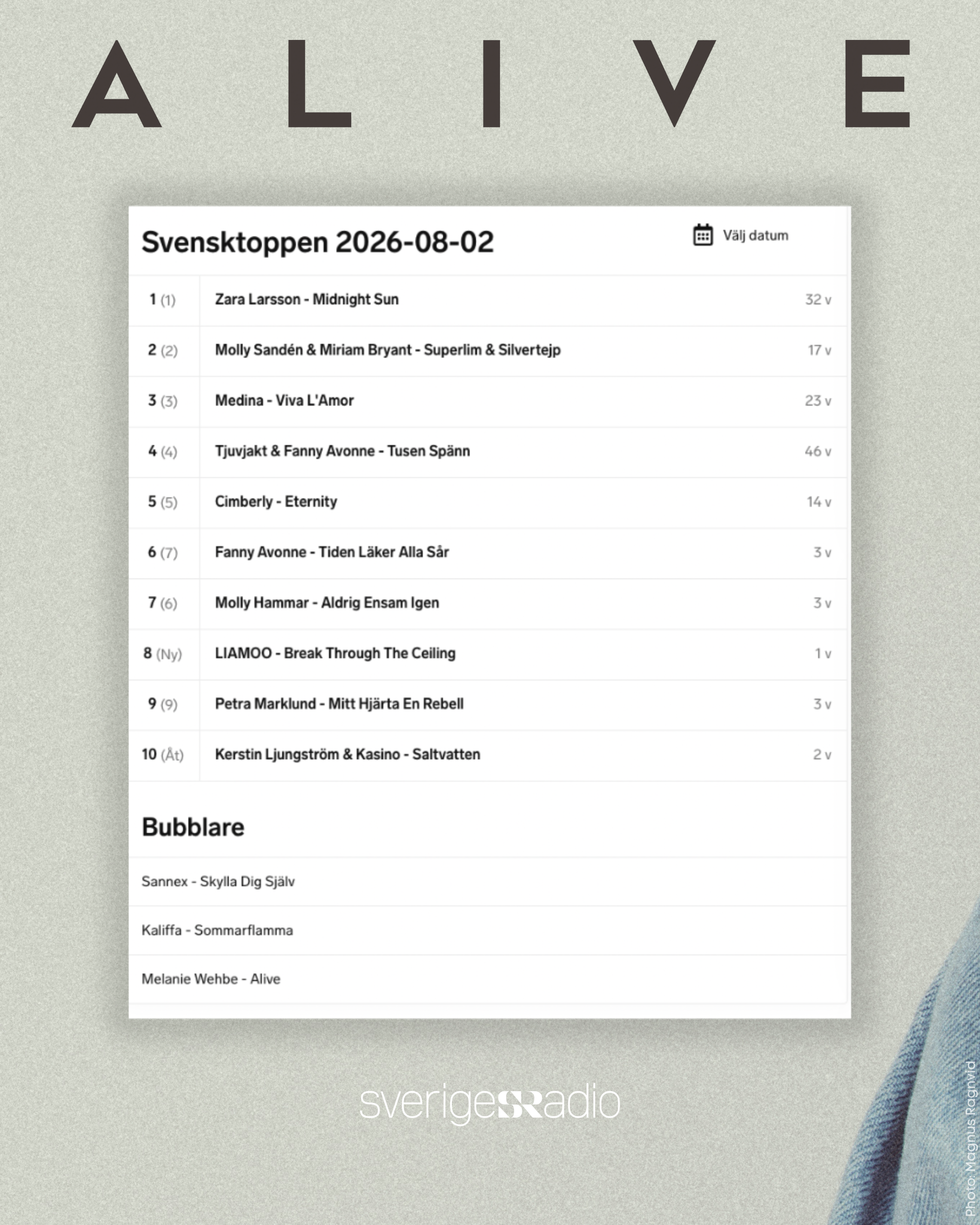980x1225 pixels.
Task: Click the 'Photo: Magnus Ragnvid' credit
Action: [x=970, y=1139]
